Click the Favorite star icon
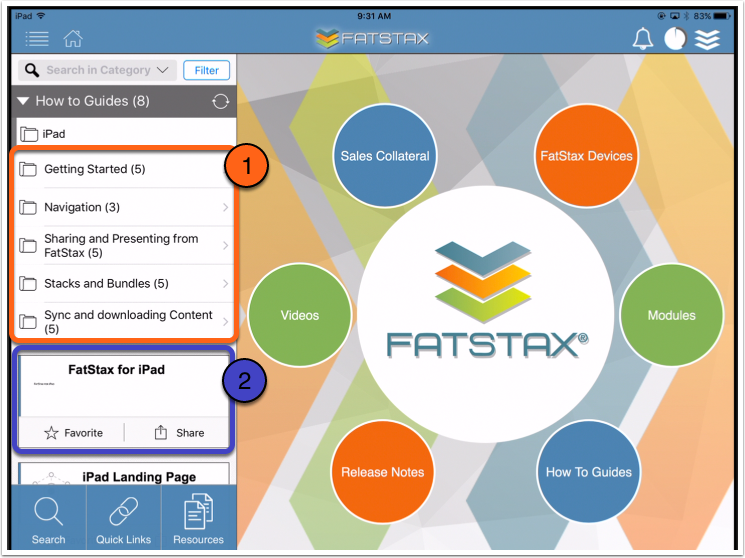This screenshot has width=745, height=558. pyautogui.click(x=51, y=433)
